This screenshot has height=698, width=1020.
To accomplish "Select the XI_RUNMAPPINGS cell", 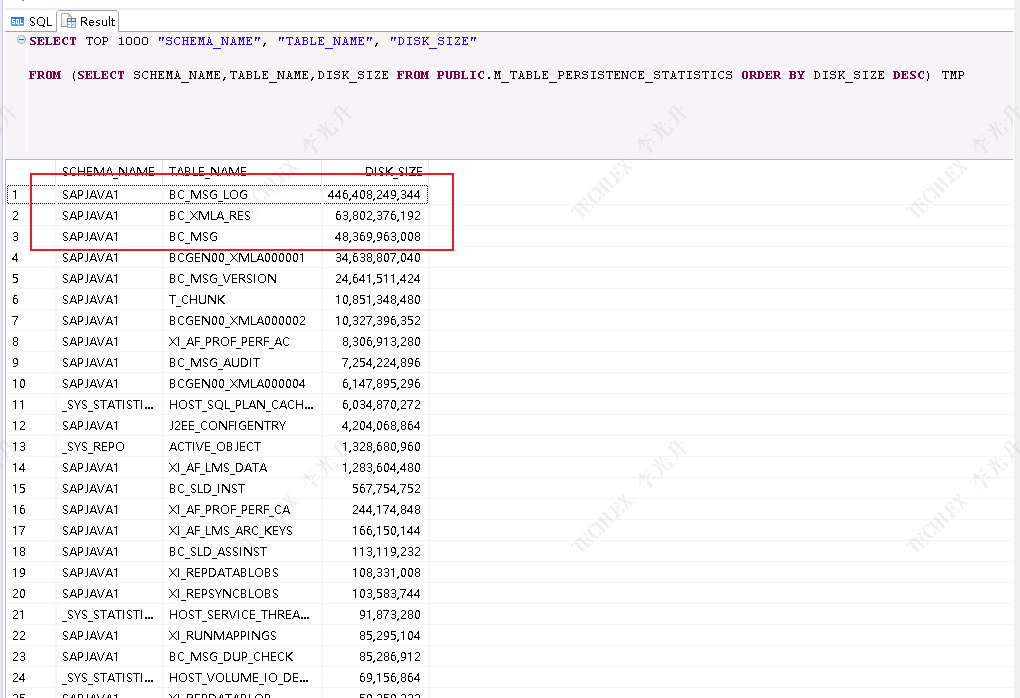I will tap(242, 636).
